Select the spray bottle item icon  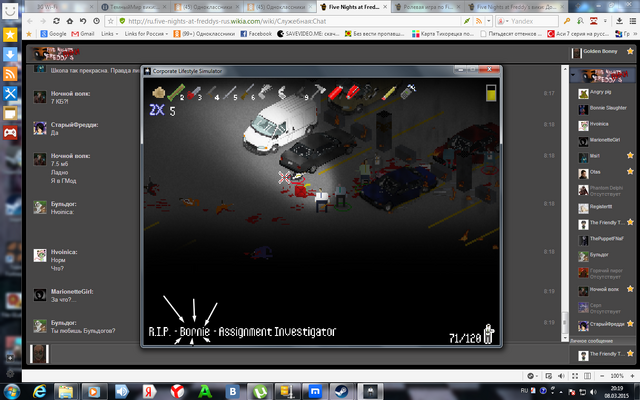pyautogui.click(x=408, y=91)
